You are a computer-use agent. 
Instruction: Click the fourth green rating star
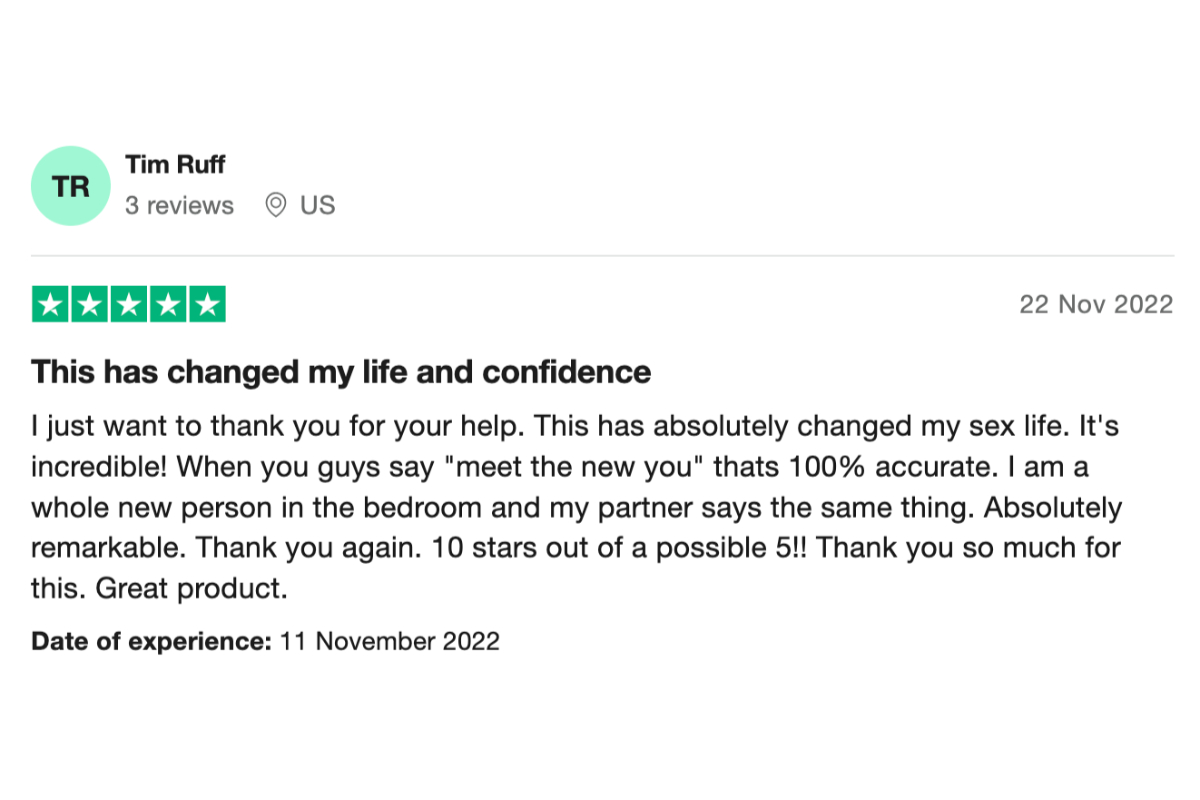168,304
